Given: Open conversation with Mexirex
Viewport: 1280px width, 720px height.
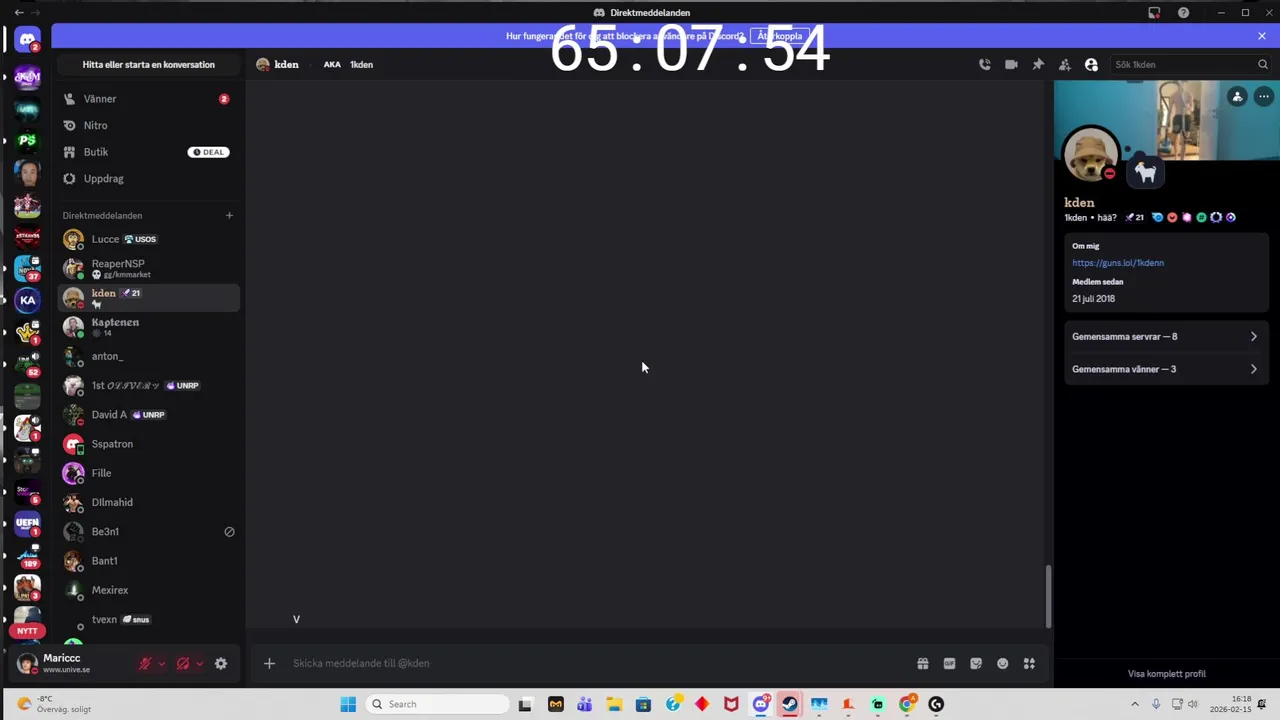Looking at the screenshot, I should [148, 590].
